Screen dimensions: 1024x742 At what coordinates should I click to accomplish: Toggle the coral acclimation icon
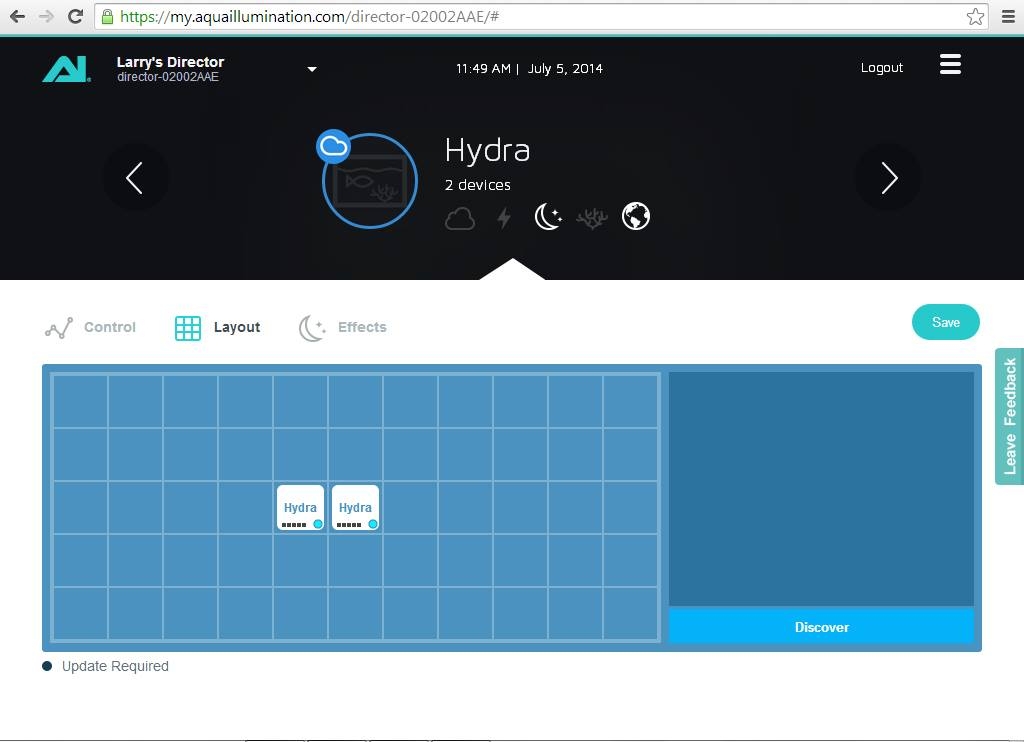[x=592, y=218]
